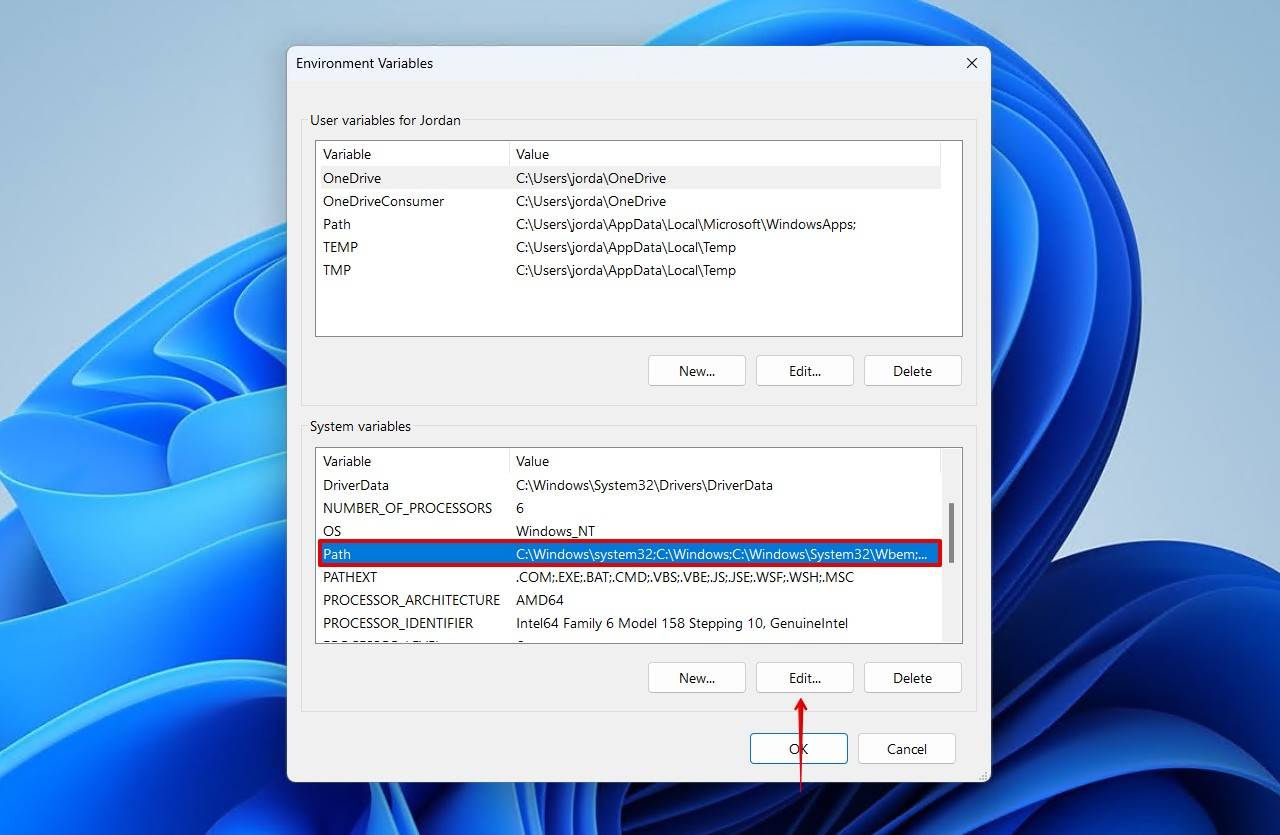Image resolution: width=1280 pixels, height=835 pixels.
Task: Select the system Path variable row
Action: coord(629,554)
